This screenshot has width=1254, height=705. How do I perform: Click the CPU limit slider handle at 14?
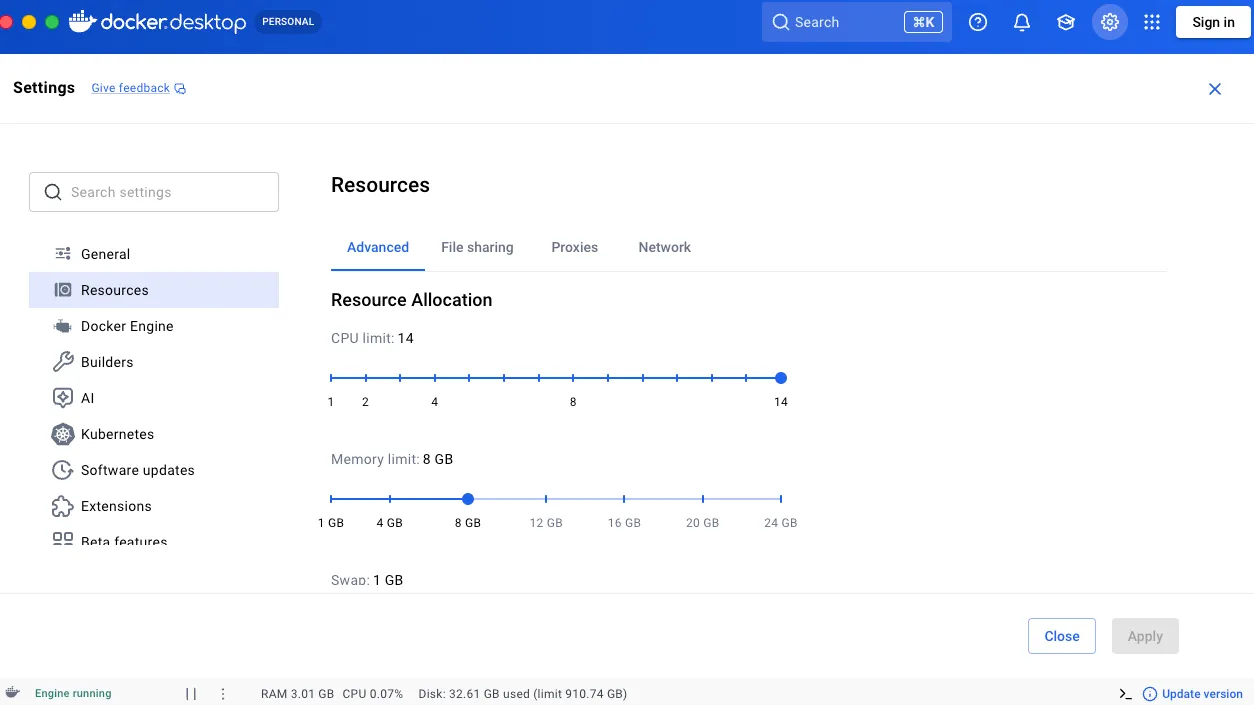781,378
